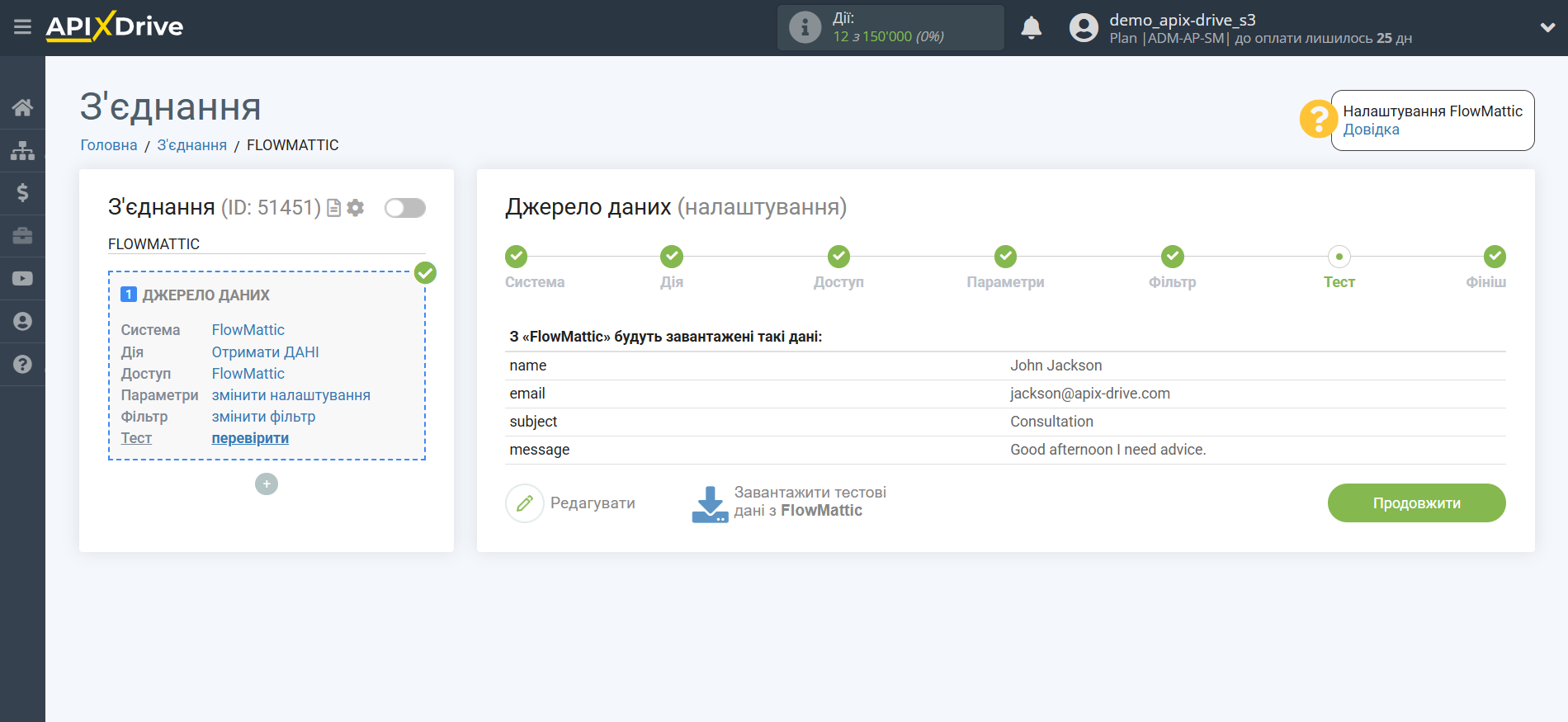Click the actions counter 12 з 150'000

(x=888, y=36)
